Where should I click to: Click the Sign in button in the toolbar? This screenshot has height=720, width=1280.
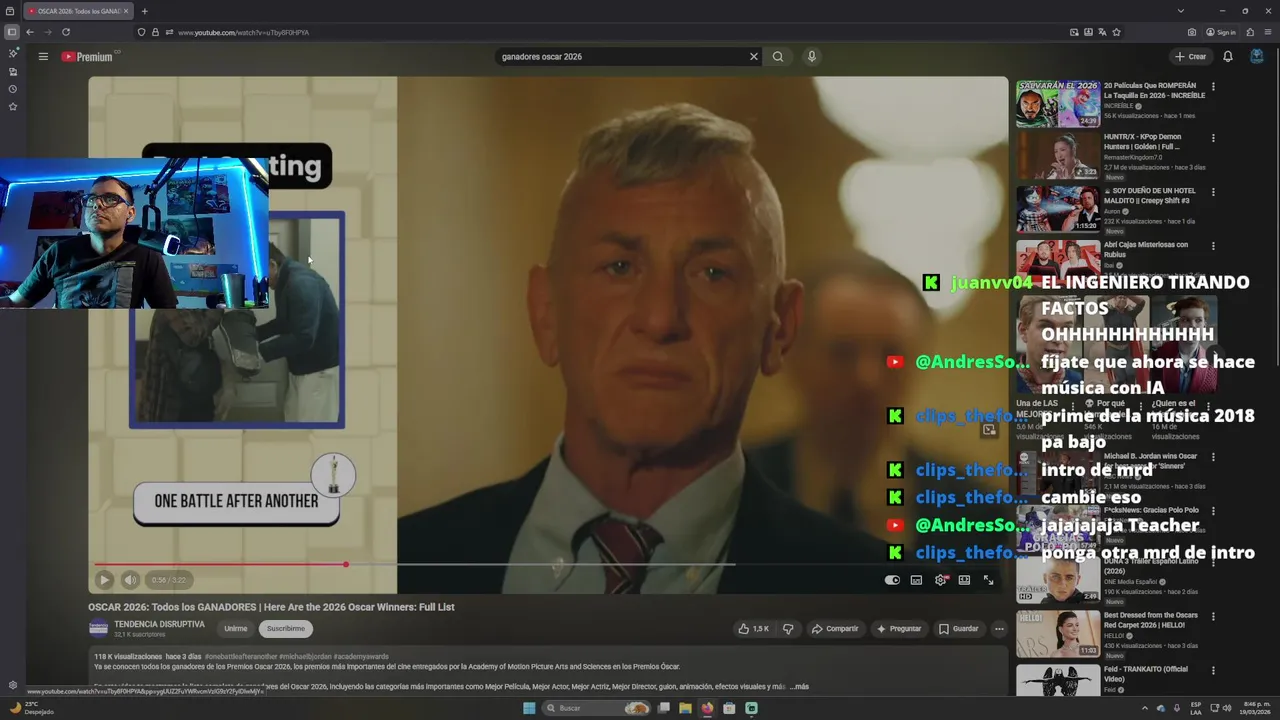click(1221, 32)
